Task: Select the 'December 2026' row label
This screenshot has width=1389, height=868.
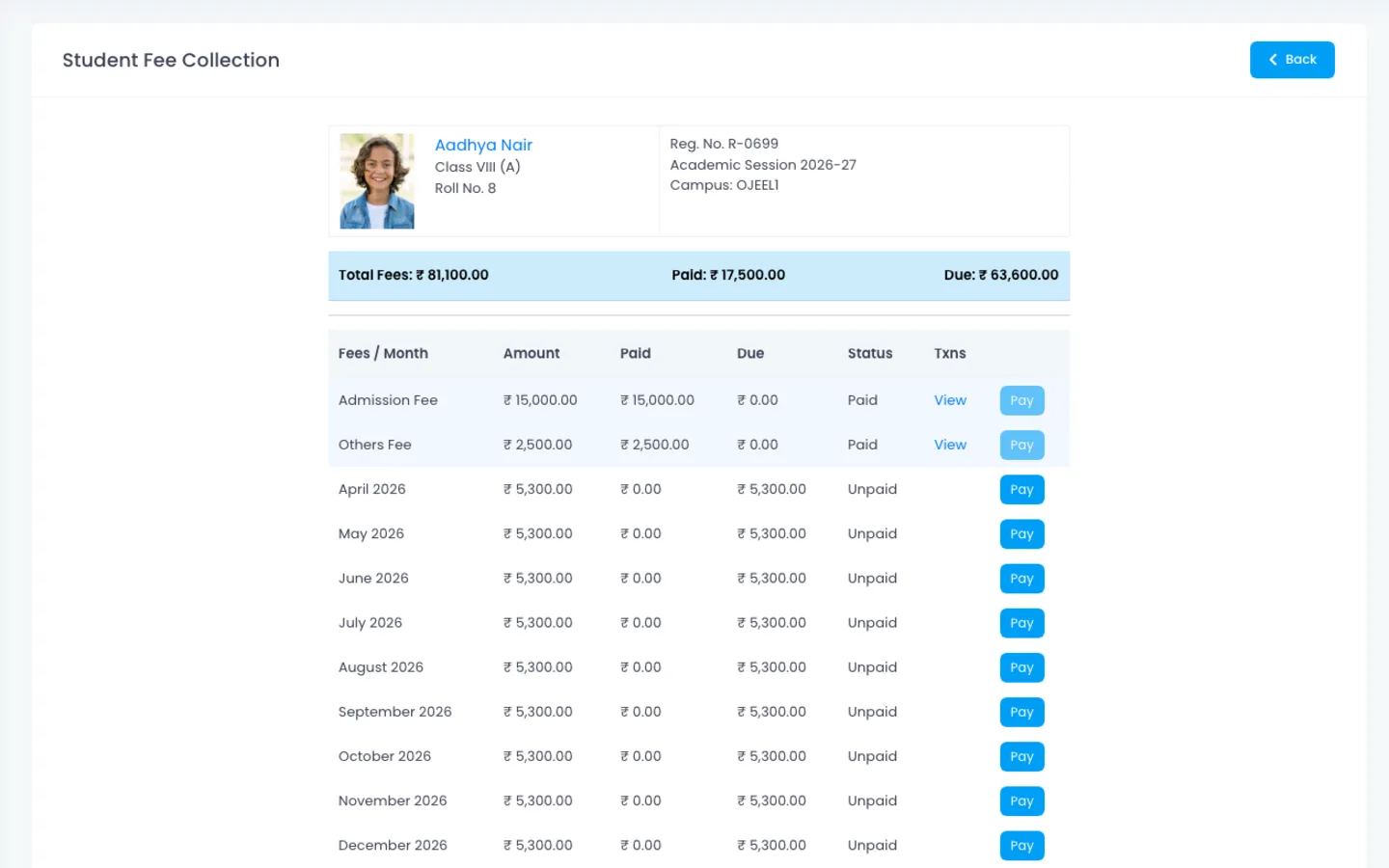Action: (393, 846)
